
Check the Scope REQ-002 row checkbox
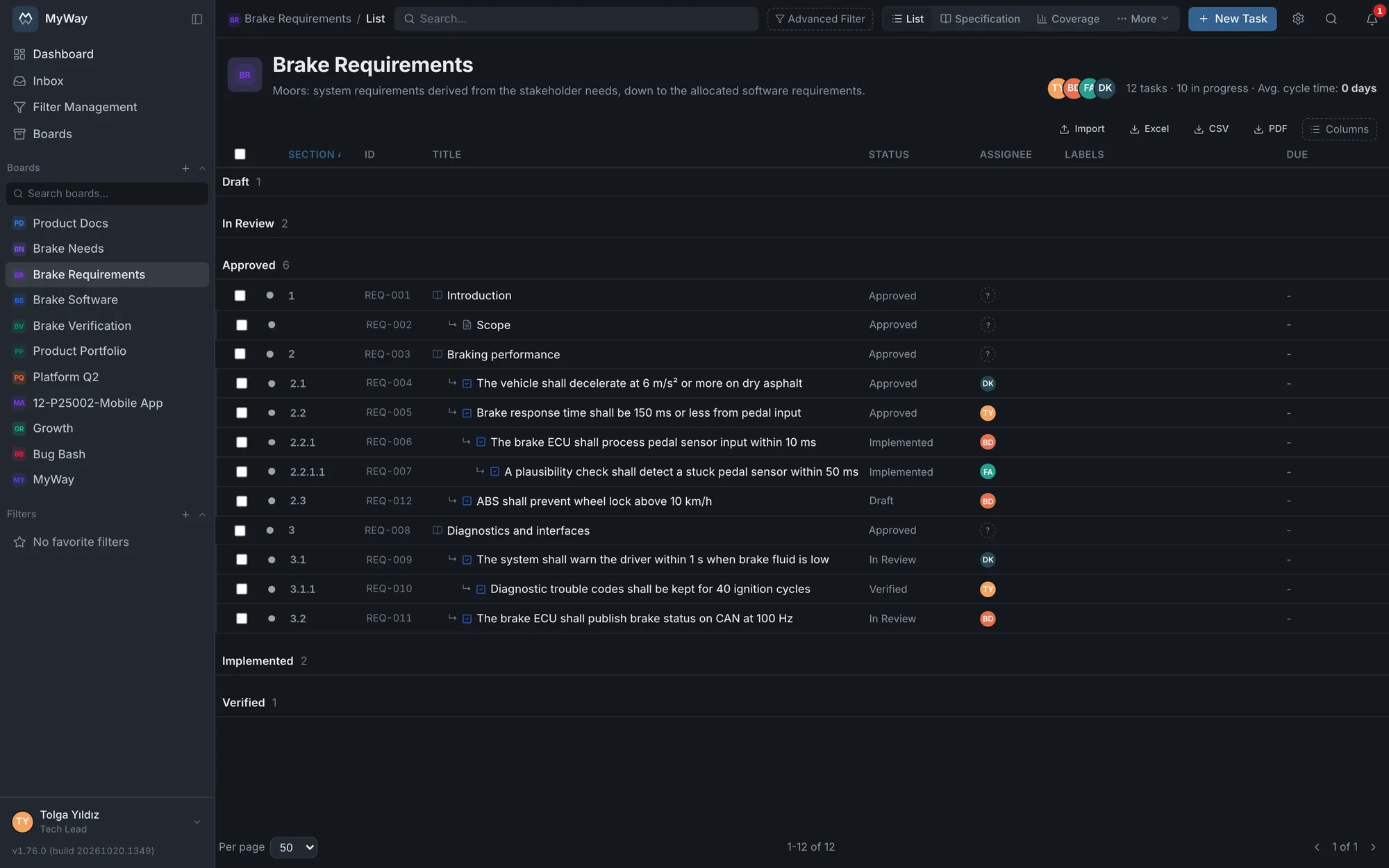click(242, 325)
